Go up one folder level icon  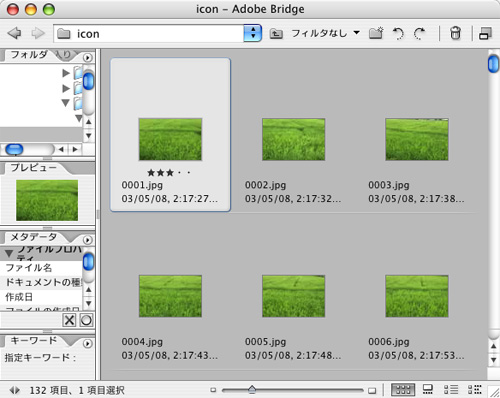pos(276,34)
